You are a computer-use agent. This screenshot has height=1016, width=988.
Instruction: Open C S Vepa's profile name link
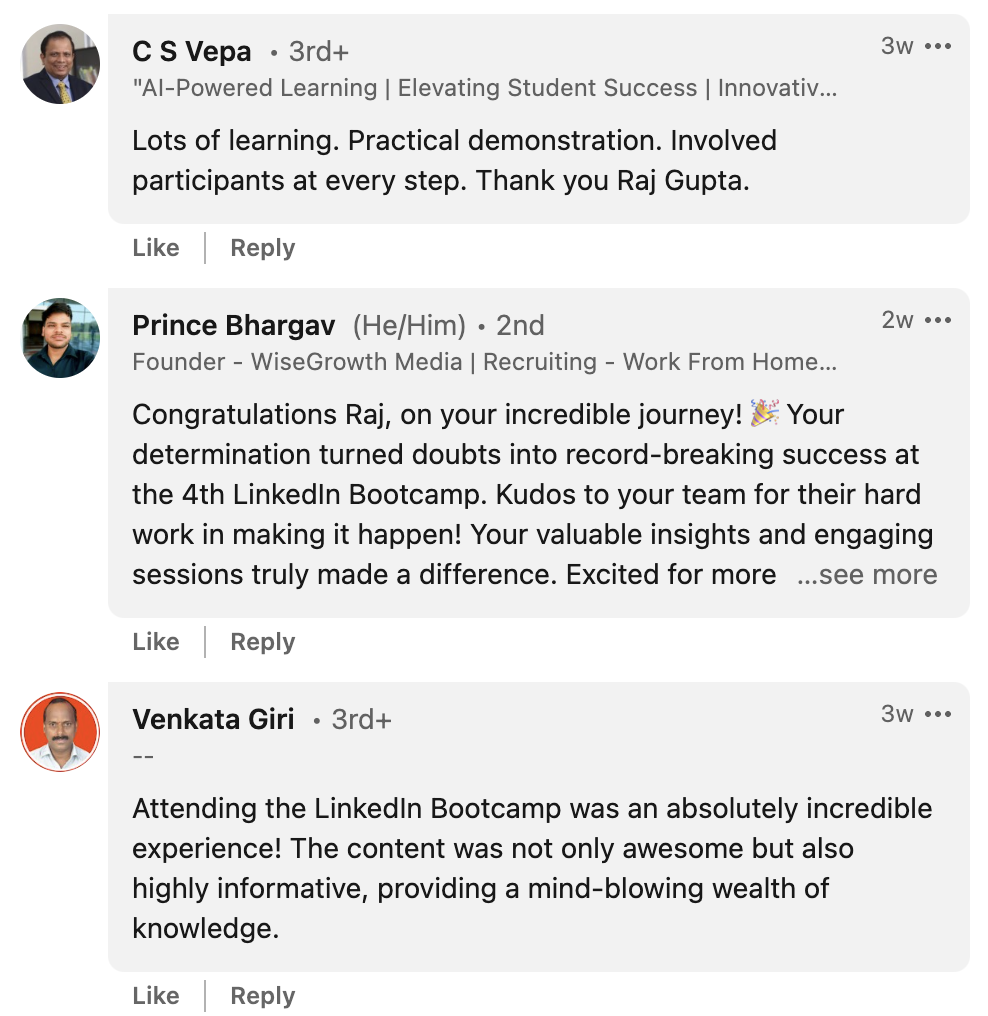pos(192,51)
